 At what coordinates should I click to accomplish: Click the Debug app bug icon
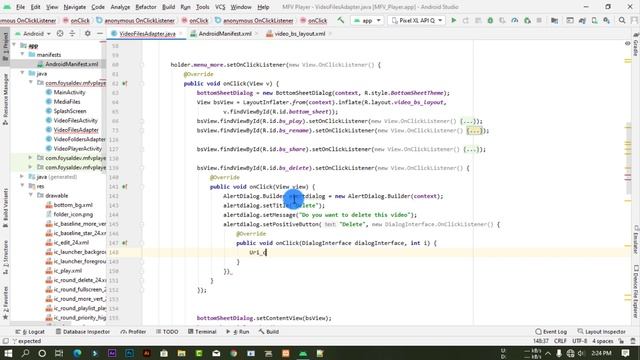coord(490,20)
